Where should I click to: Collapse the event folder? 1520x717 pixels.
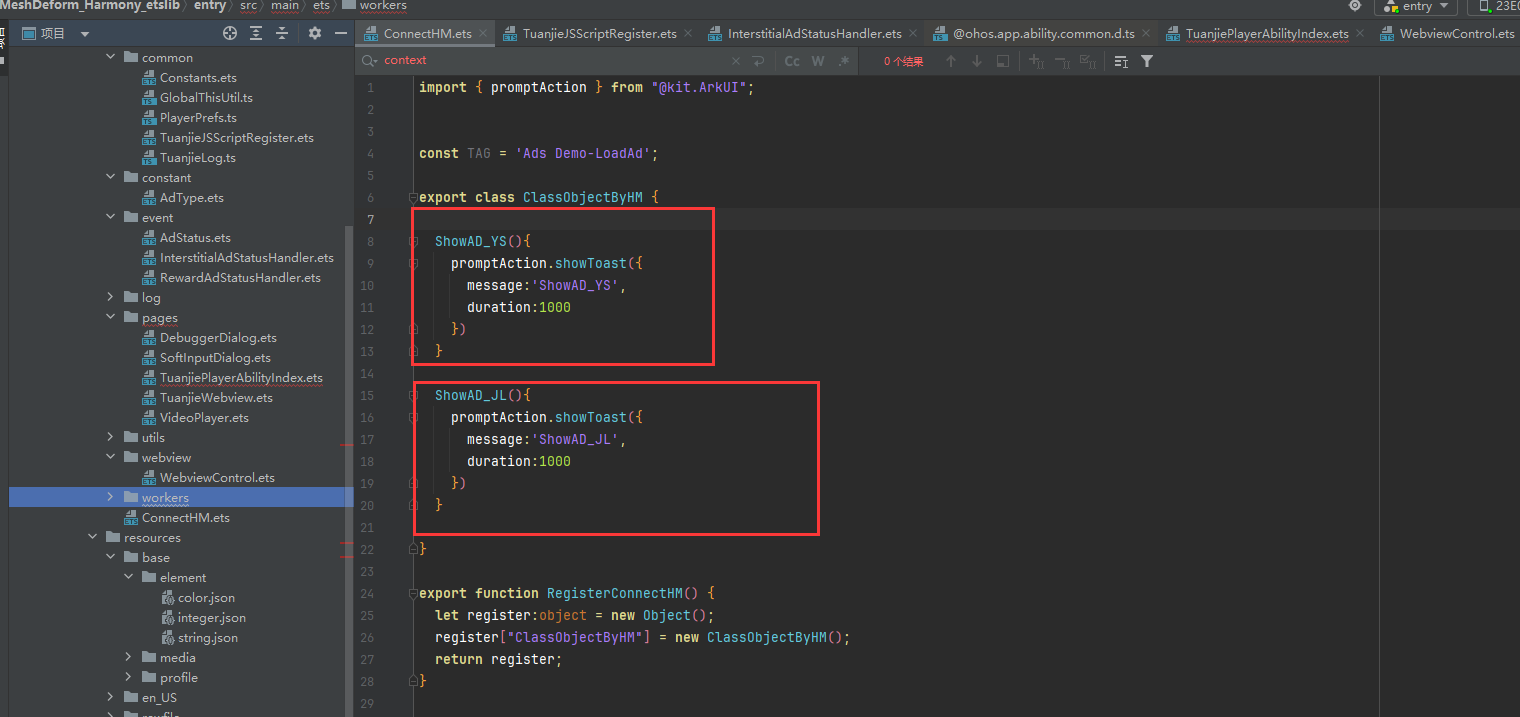110,217
